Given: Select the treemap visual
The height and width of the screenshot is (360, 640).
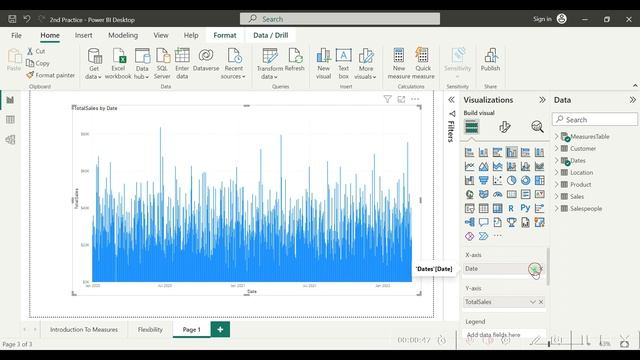Looking at the screenshot, I should (539, 180).
